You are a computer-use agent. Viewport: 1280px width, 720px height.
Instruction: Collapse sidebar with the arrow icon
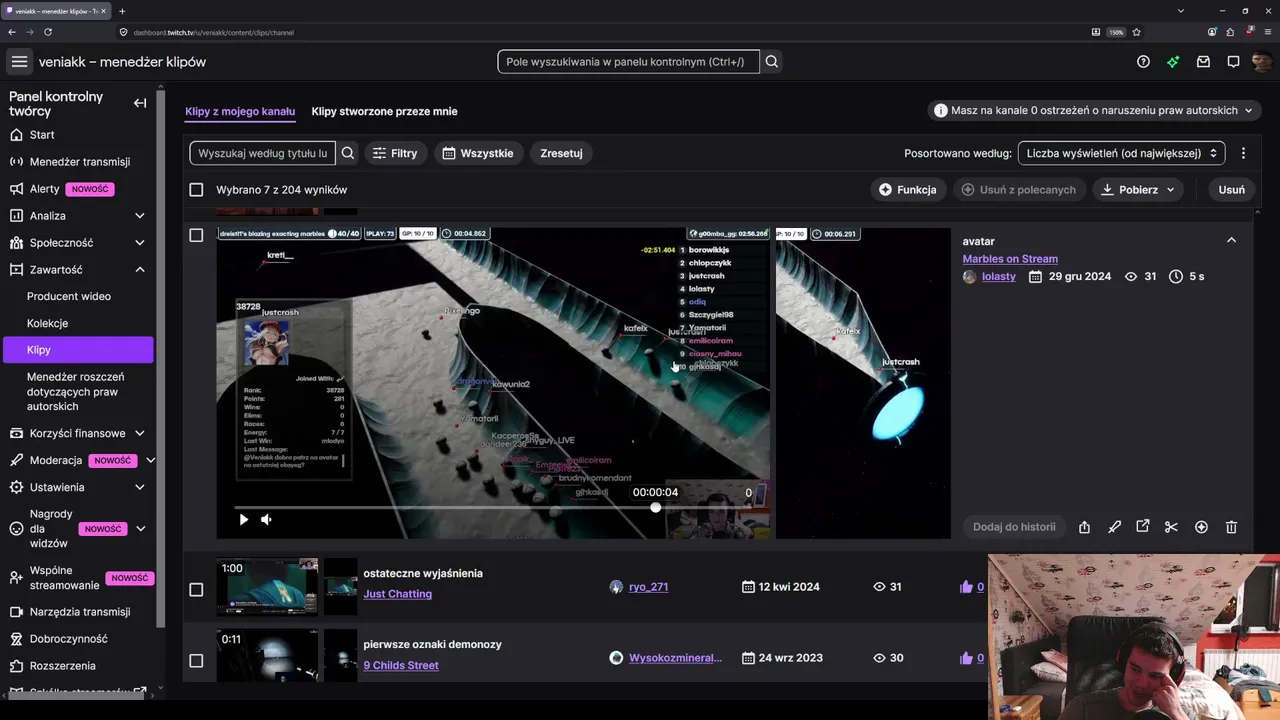pos(140,103)
